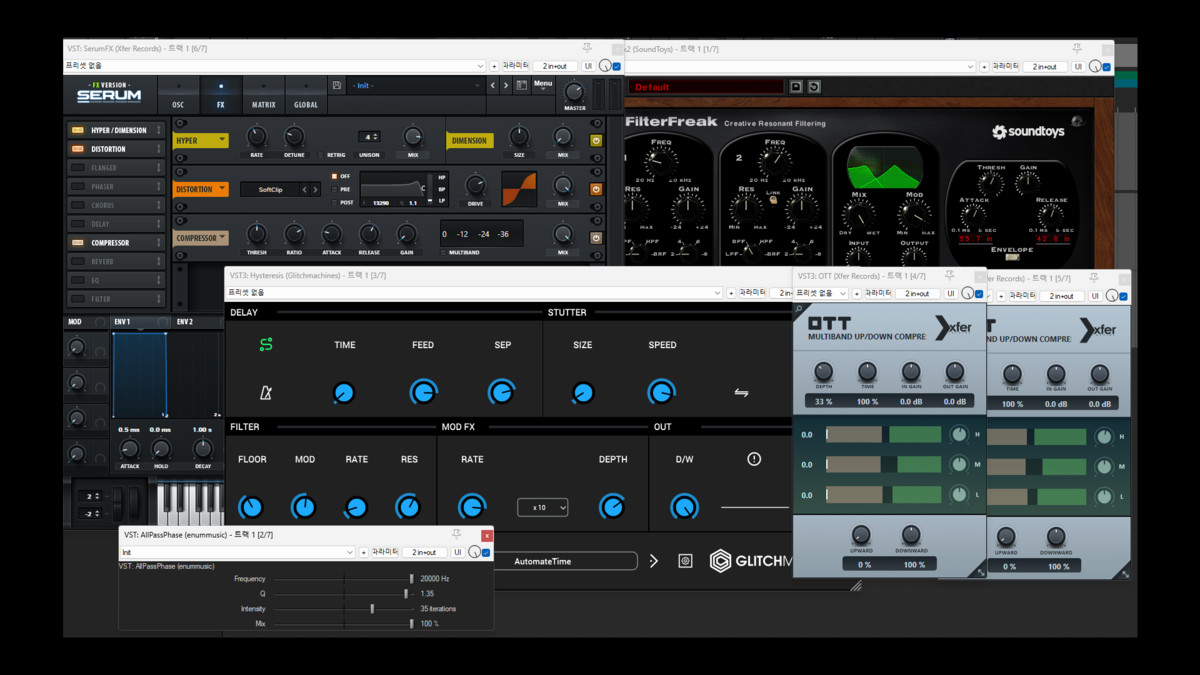Screen dimensions: 1200x675
Task: Open Serum Menu dropdown
Action: 543,84
